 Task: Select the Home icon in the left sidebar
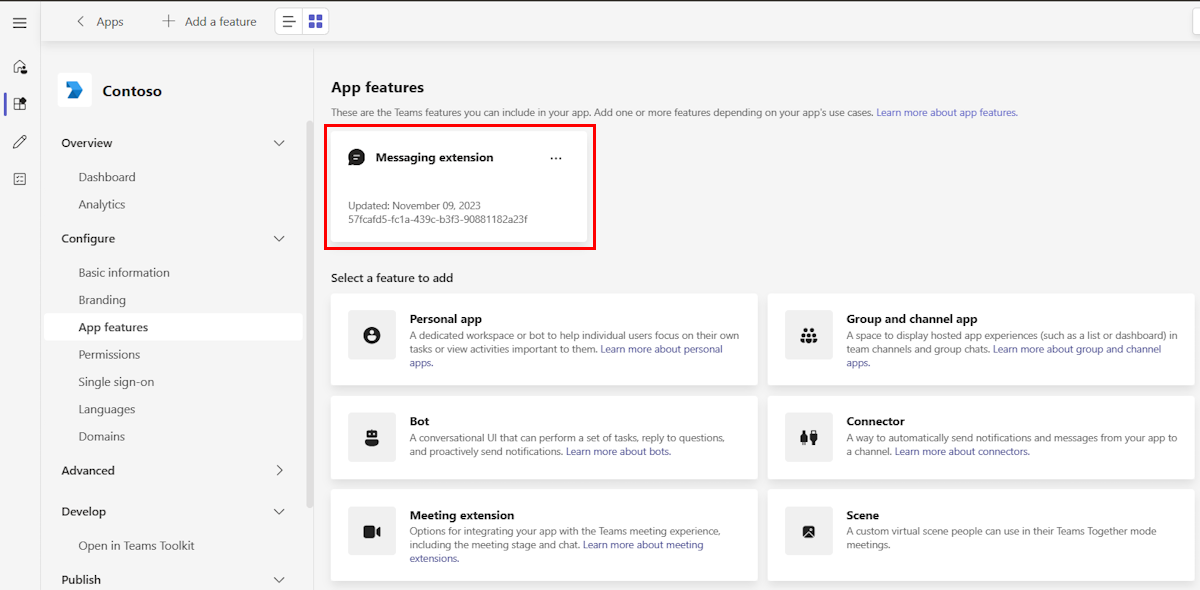[x=19, y=66]
